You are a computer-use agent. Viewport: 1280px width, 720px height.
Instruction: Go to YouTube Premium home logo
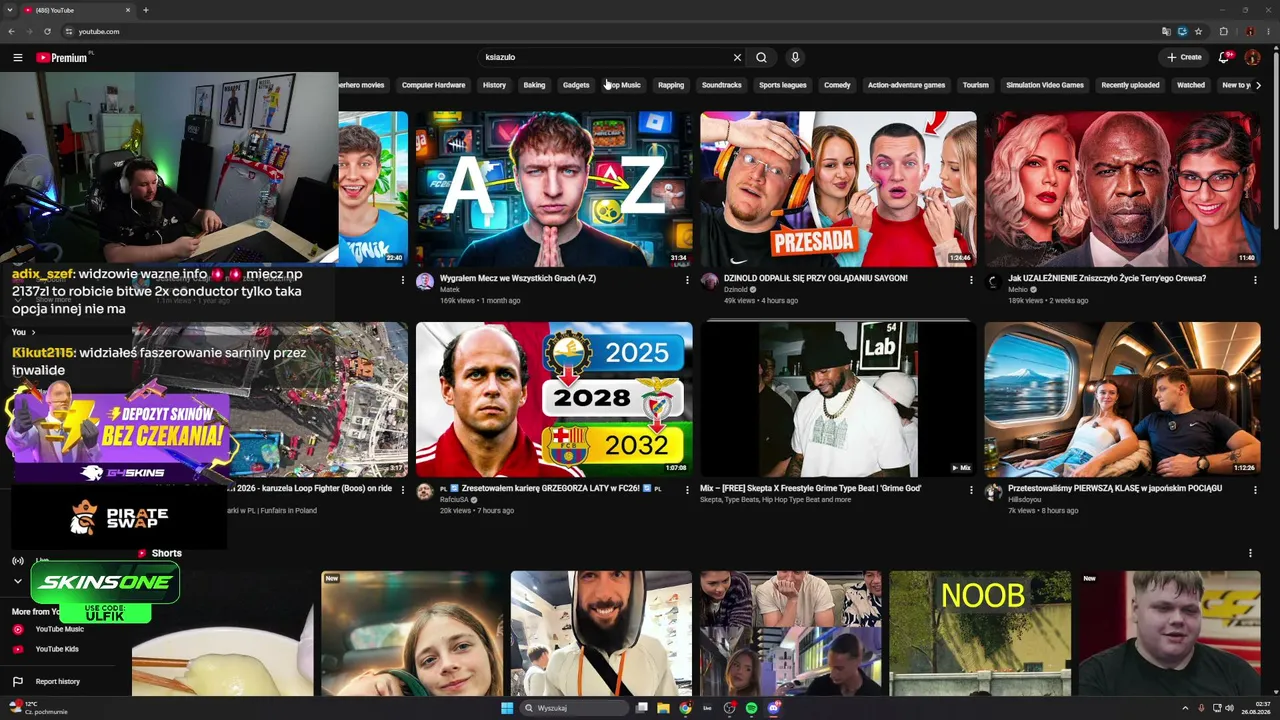[63, 57]
